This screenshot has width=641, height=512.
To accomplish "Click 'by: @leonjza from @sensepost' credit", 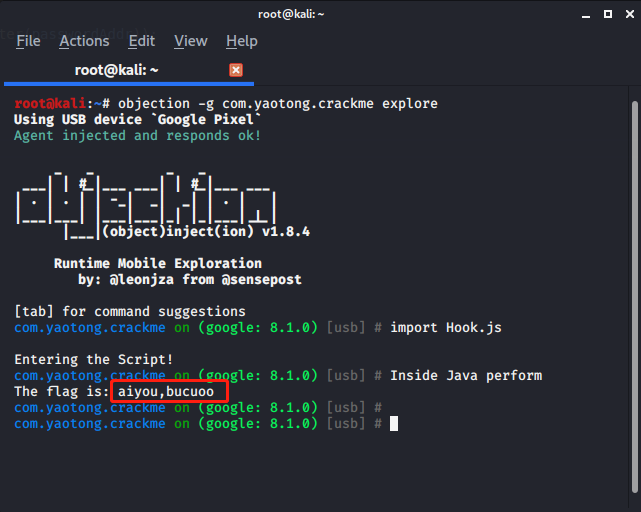I will pyautogui.click(x=190, y=279).
